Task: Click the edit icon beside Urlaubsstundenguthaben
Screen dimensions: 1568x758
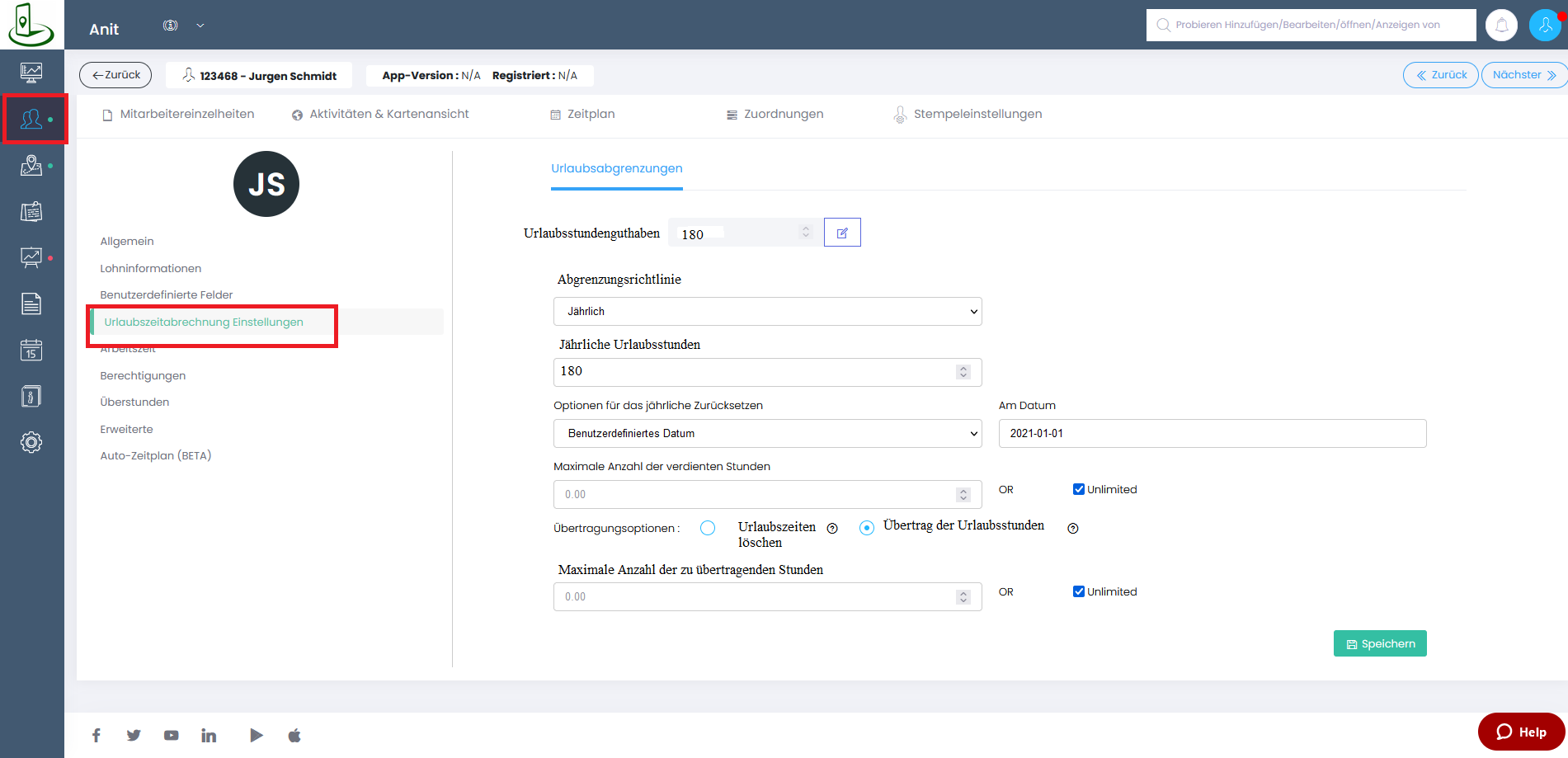Action: (842, 233)
